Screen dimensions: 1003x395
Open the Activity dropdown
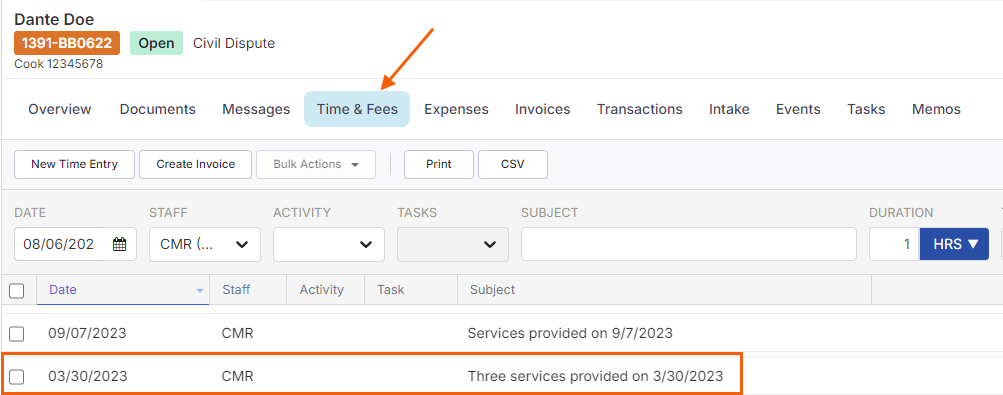[329, 244]
